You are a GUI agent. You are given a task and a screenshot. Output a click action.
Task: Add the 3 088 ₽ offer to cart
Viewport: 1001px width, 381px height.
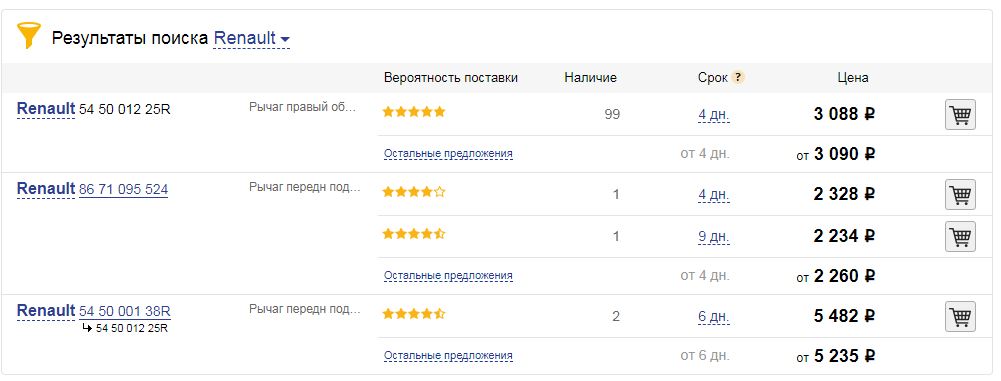(960, 116)
